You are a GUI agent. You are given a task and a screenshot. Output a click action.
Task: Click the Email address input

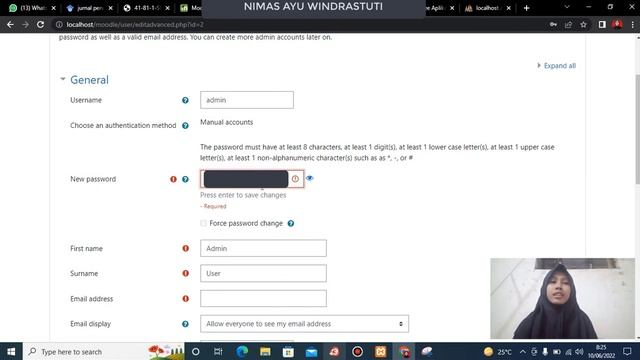point(263,299)
